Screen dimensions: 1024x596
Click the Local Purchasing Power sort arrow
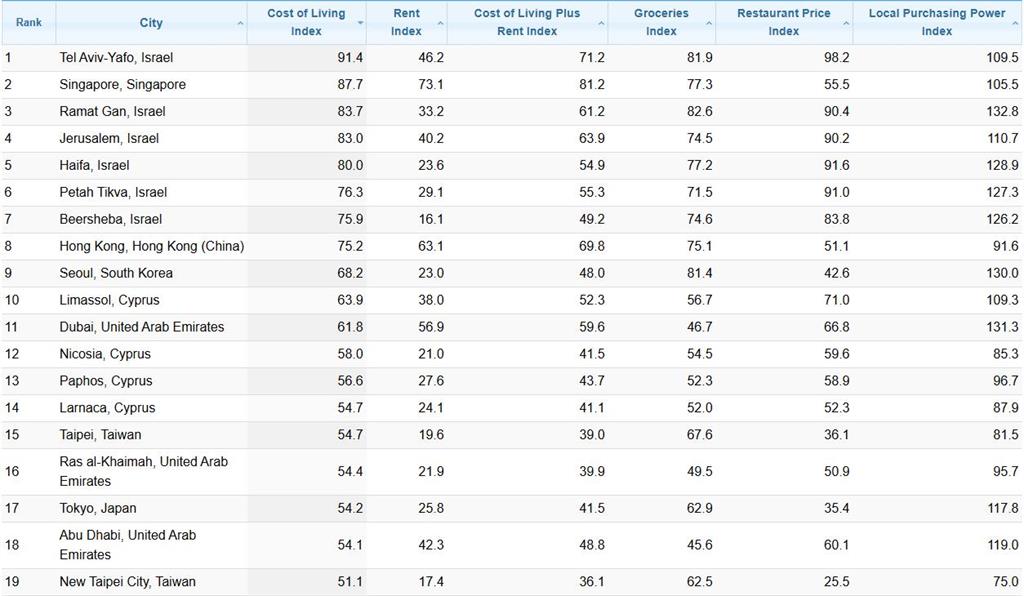coord(1015,23)
